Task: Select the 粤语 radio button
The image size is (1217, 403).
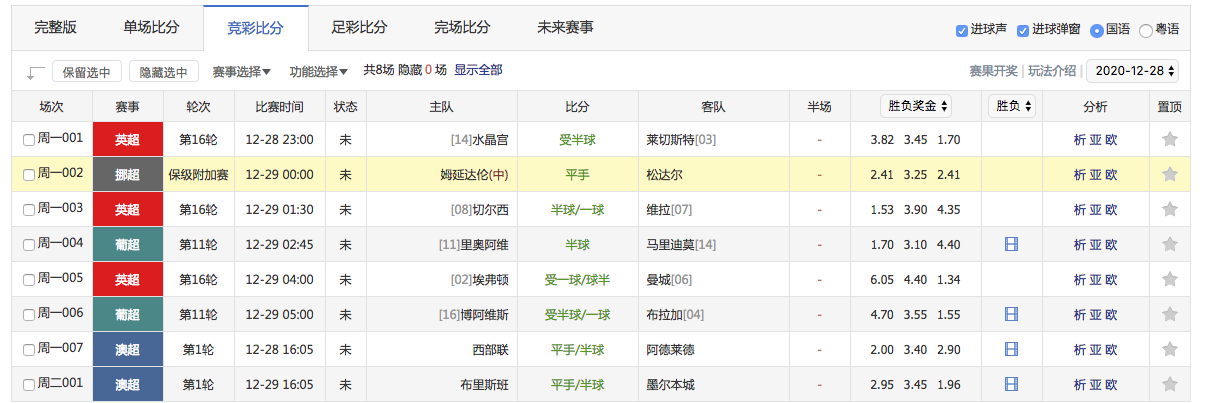Action: pyautogui.click(x=1146, y=30)
